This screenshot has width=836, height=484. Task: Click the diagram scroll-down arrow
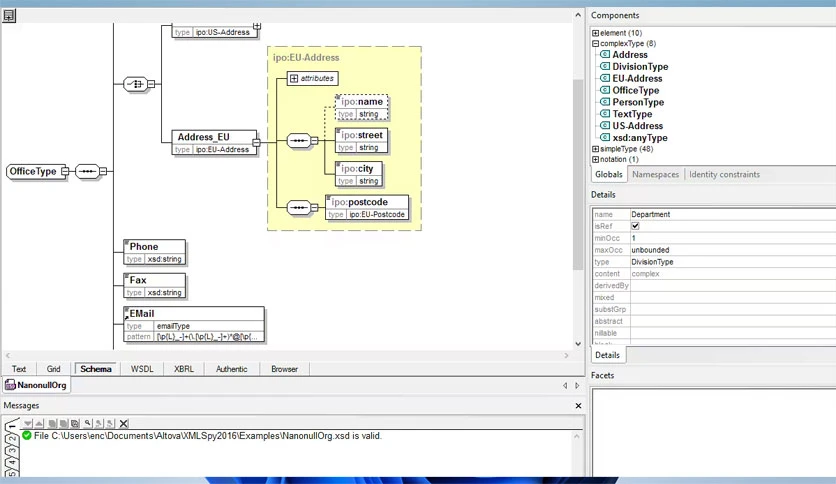coord(578,344)
